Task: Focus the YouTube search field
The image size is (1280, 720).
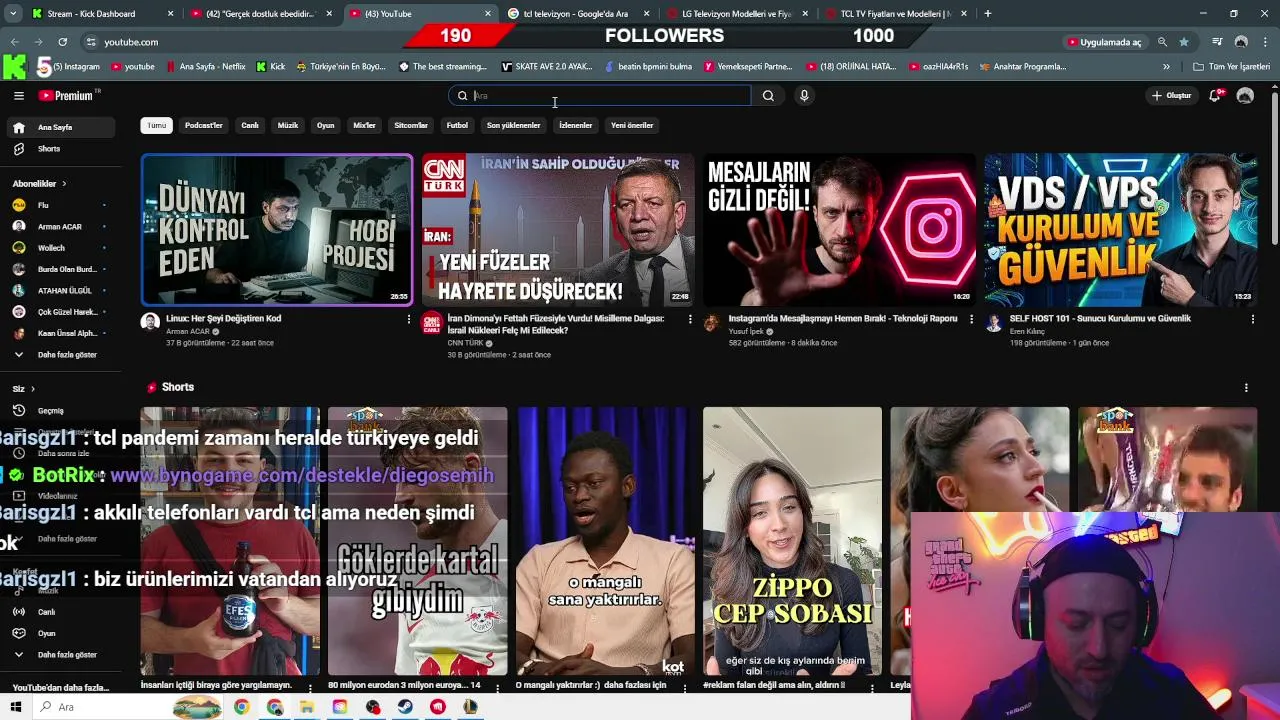Action: pyautogui.click(x=600, y=96)
